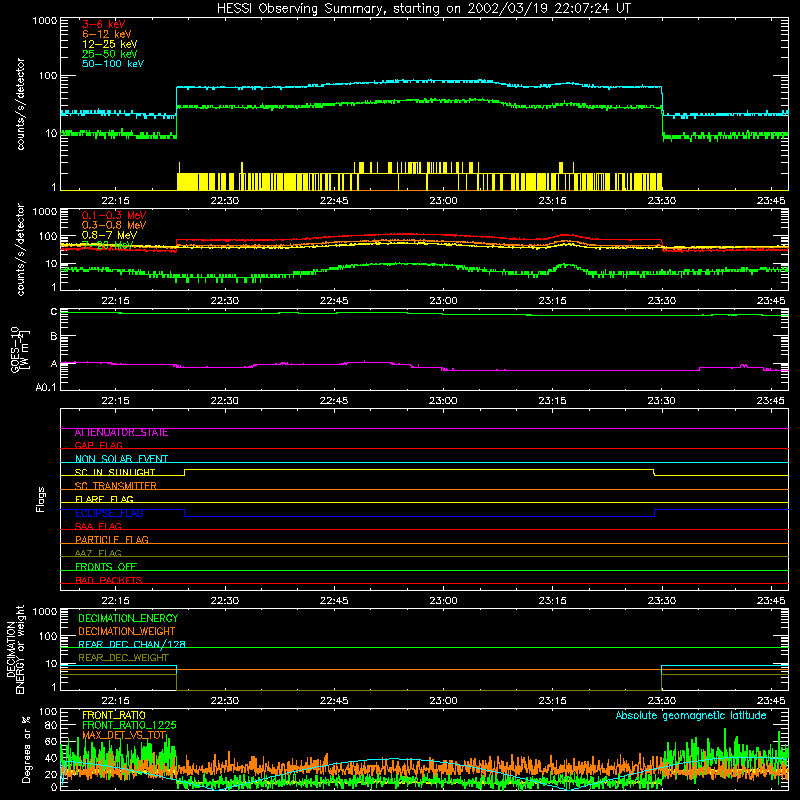Click the A0.1 tick label on GOES axis

coord(46,387)
